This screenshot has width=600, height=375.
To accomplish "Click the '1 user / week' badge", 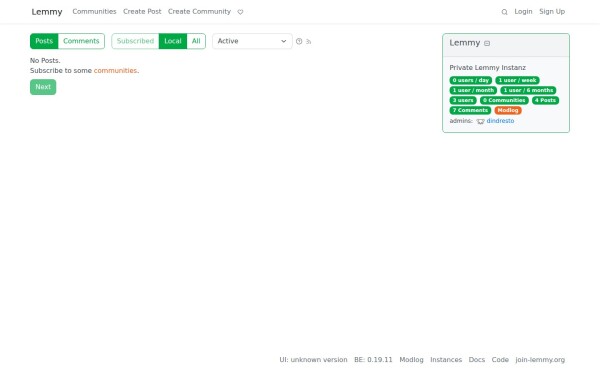I will click(517, 80).
